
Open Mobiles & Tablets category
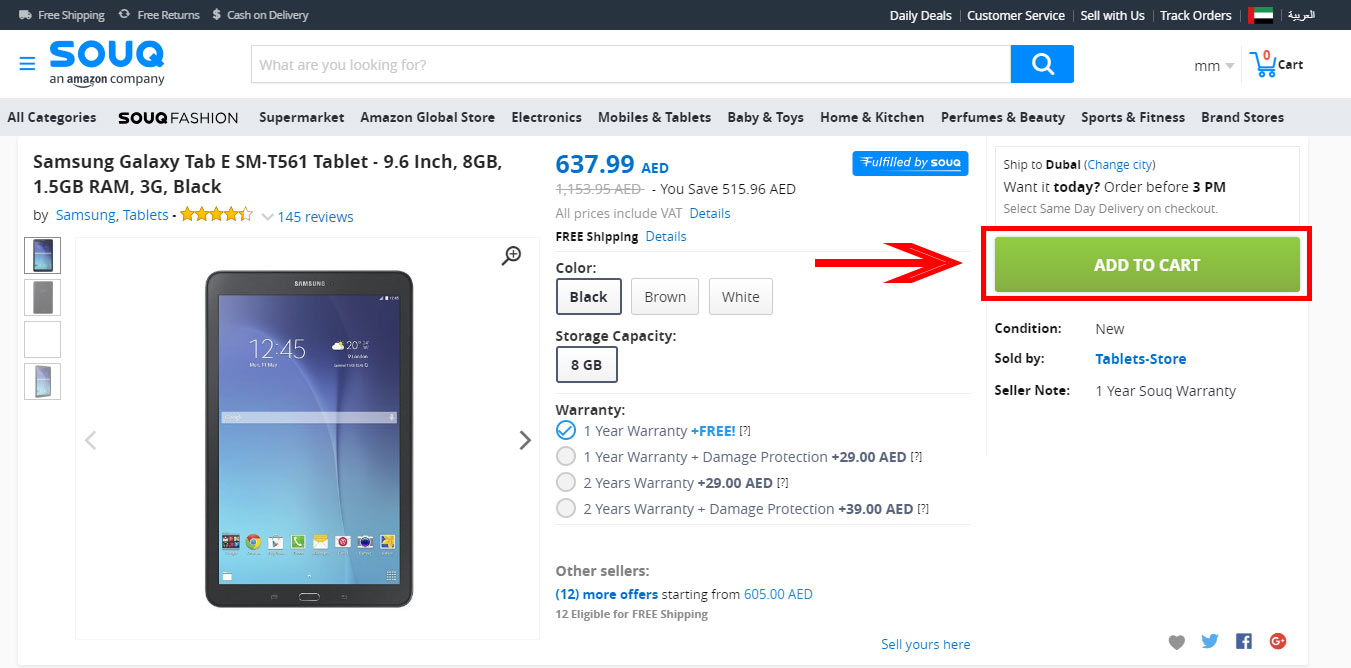654,117
